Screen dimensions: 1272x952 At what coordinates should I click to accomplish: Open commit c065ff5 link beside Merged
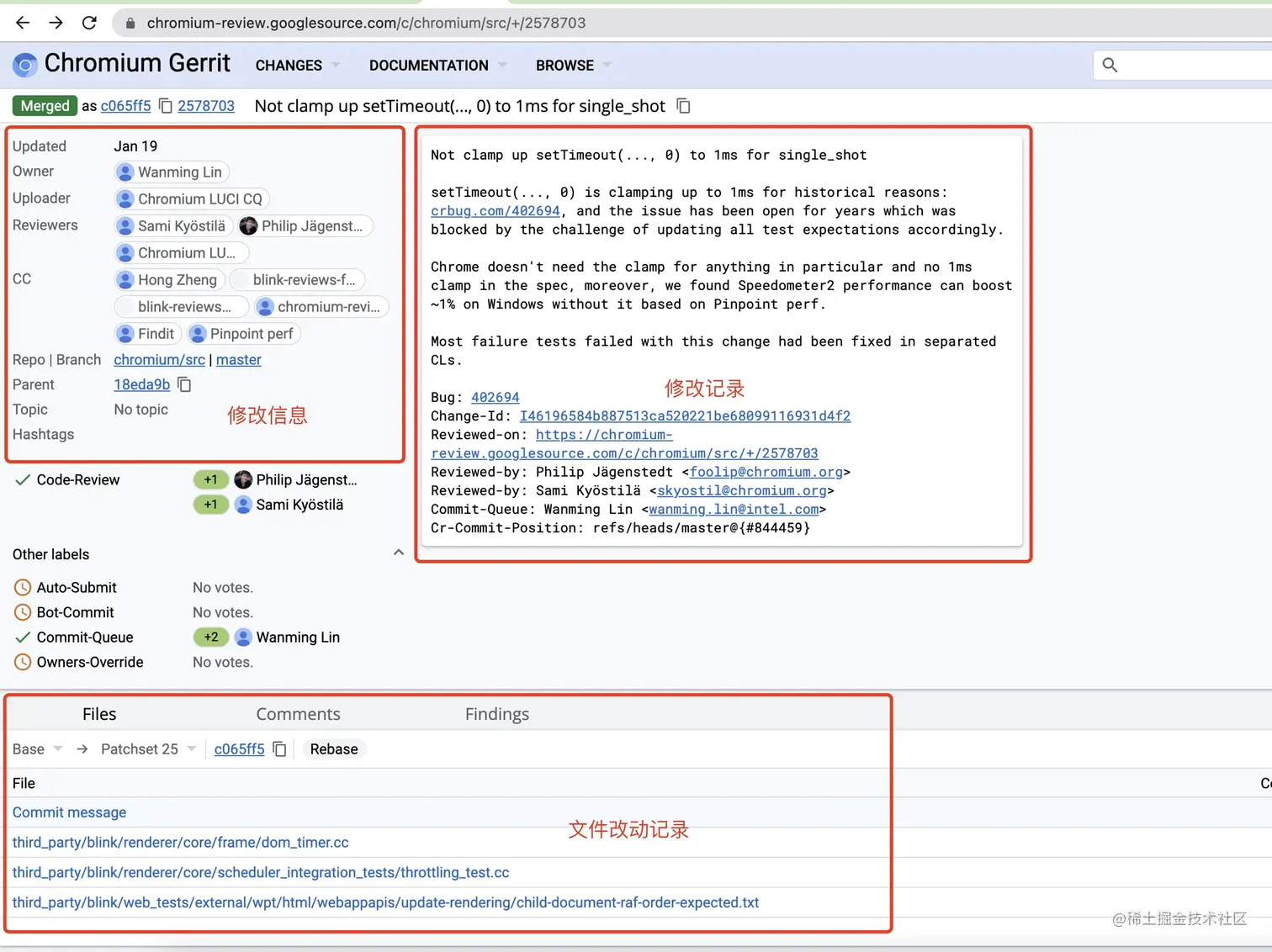point(125,106)
